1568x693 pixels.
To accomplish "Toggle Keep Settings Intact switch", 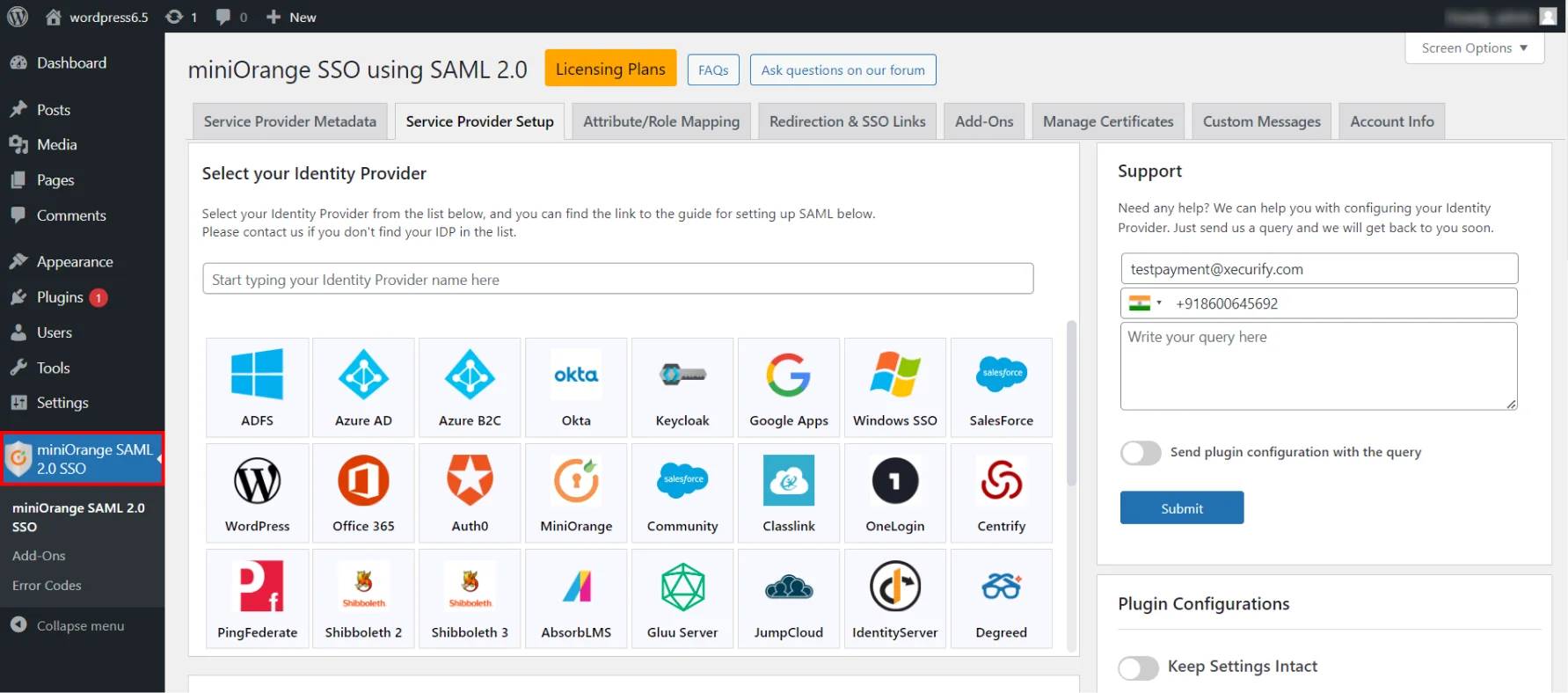I will click(1139, 667).
